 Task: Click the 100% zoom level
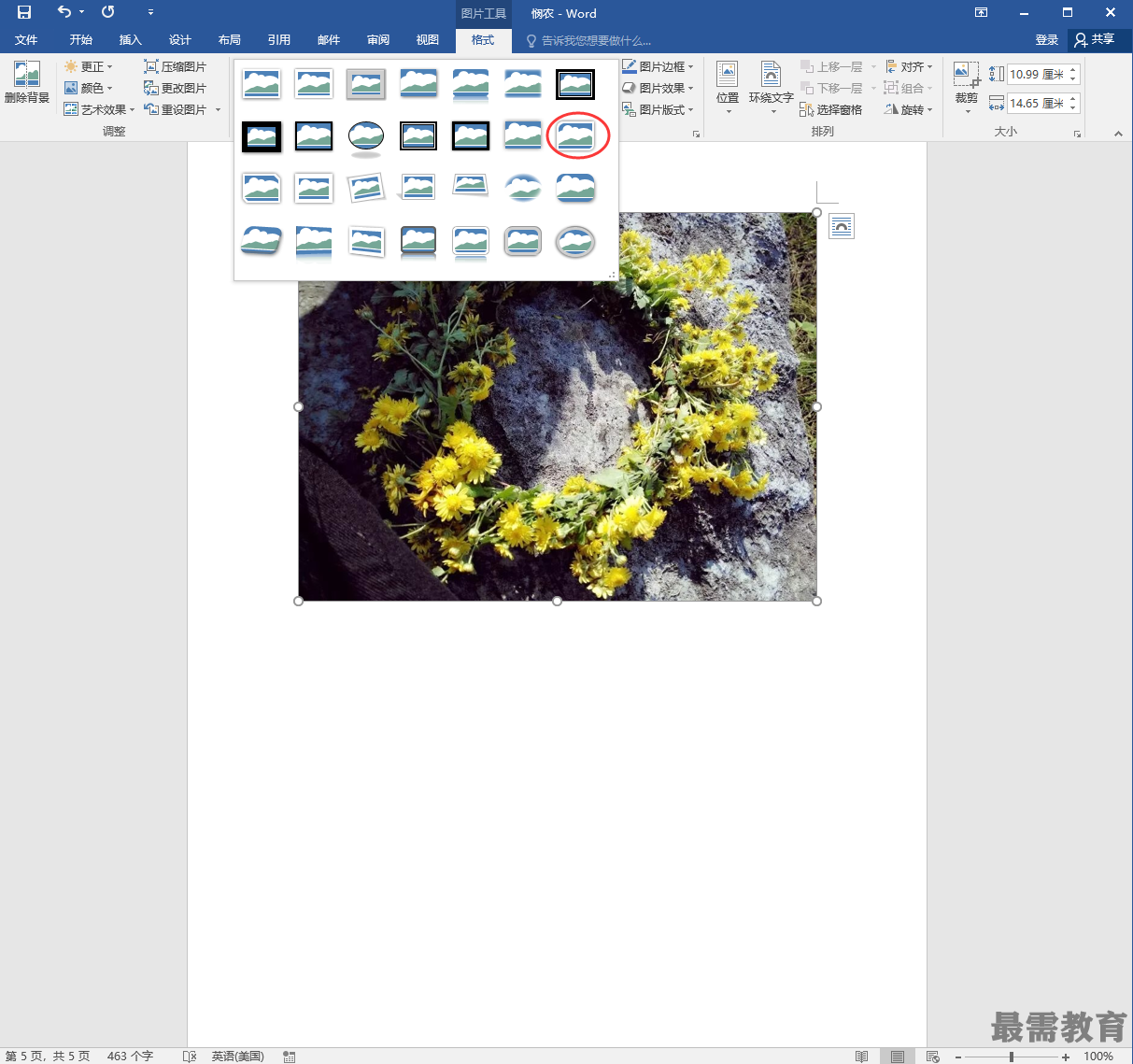pos(1098,1057)
